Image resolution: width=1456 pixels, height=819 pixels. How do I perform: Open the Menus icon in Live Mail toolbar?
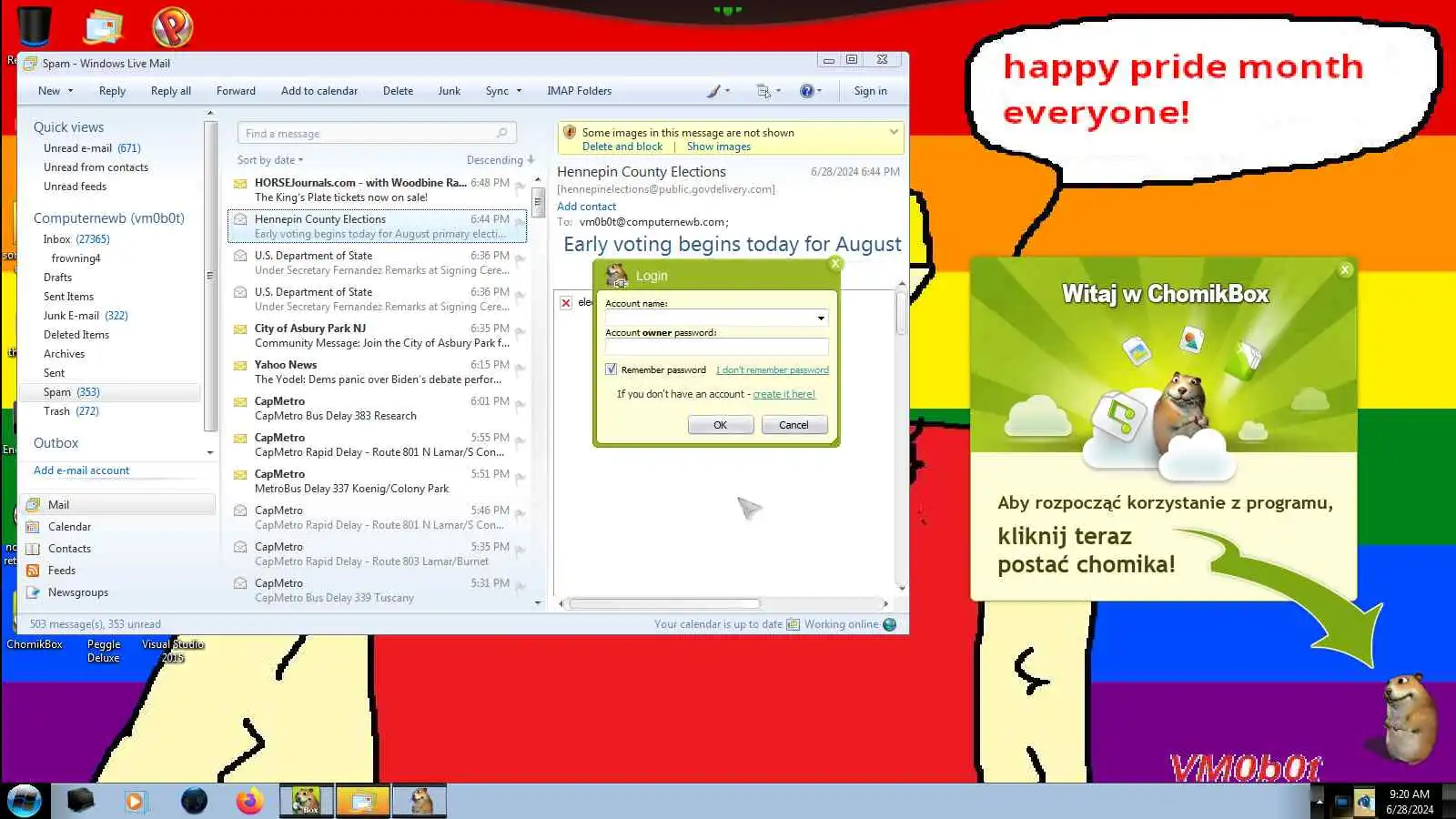tap(763, 91)
